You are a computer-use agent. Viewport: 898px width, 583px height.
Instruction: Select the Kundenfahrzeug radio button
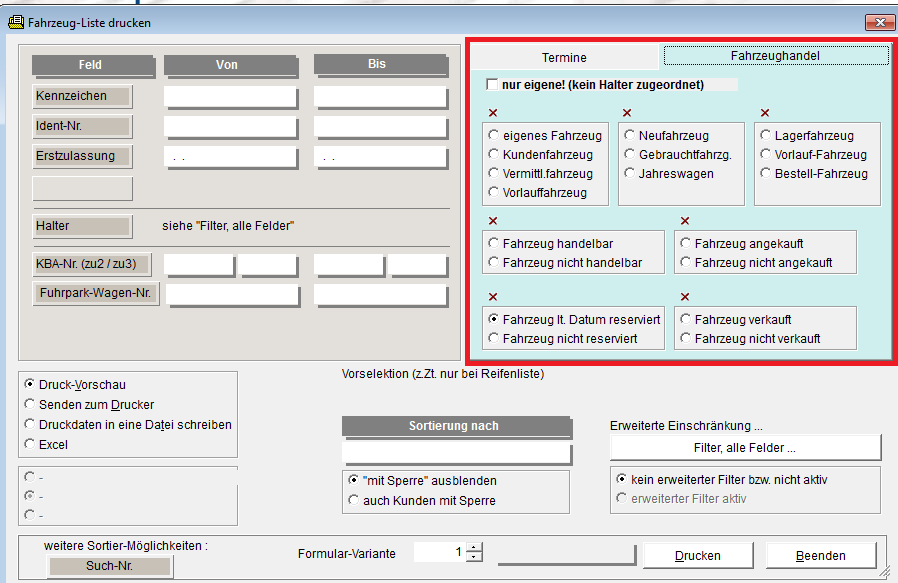coord(494,155)
